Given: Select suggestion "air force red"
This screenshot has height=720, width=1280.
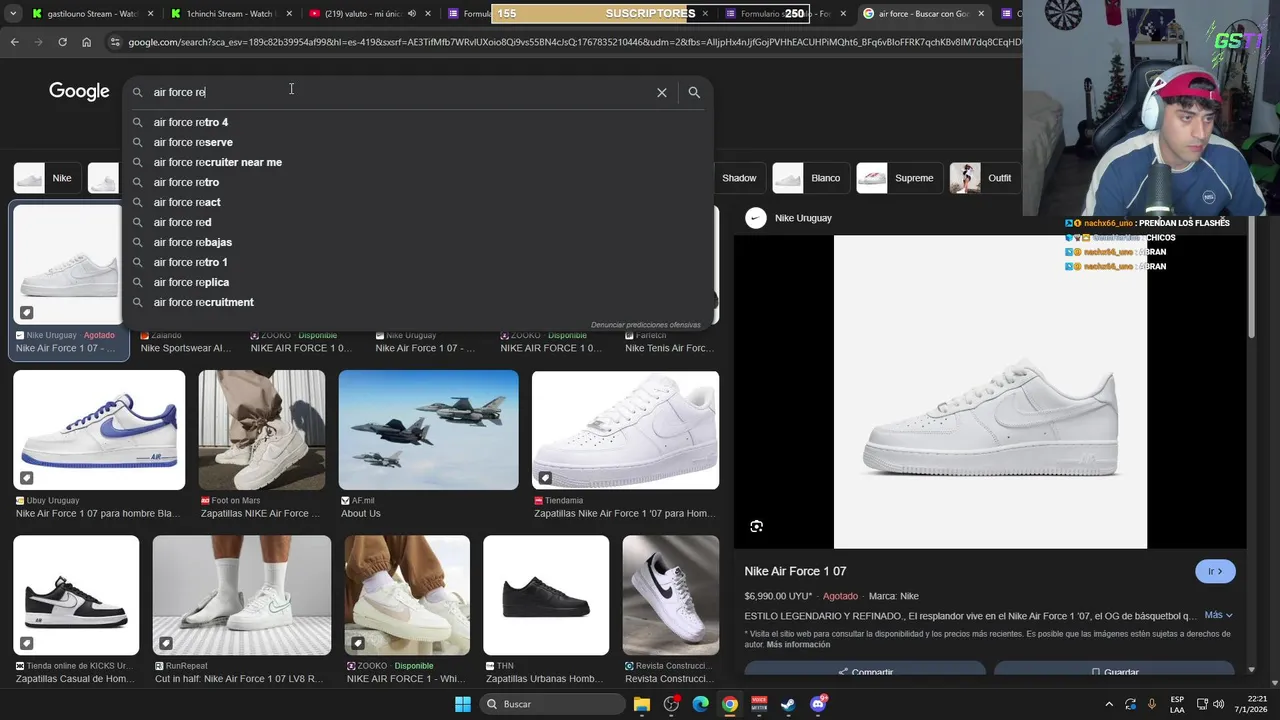Looking at the screenshot, I should tap(418, 222).
